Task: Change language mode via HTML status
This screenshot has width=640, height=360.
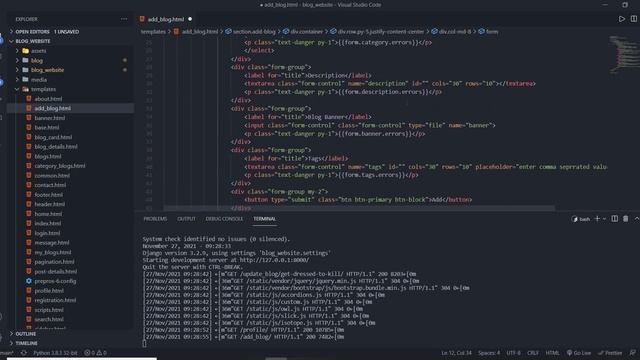Action: pos(552,353)
